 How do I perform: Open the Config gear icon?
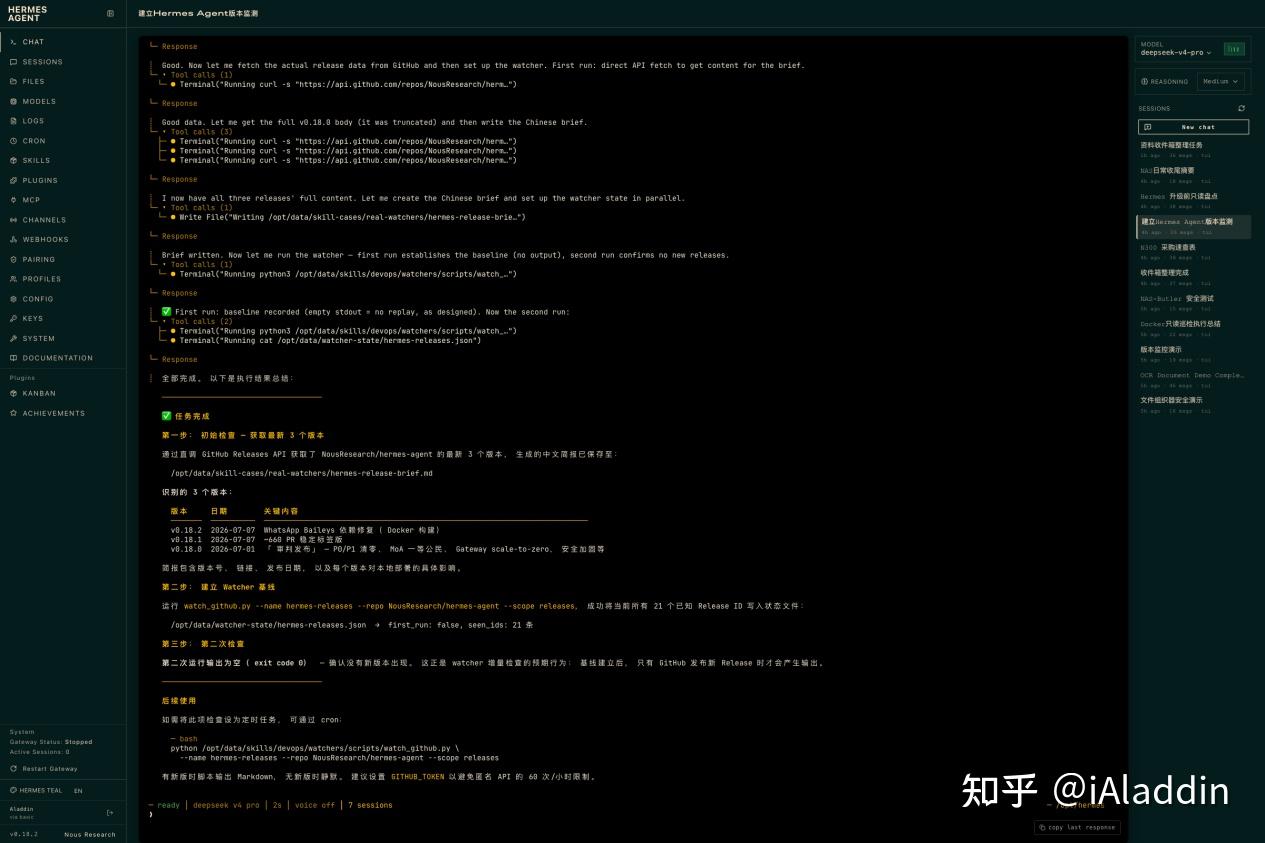coord(13,299)
